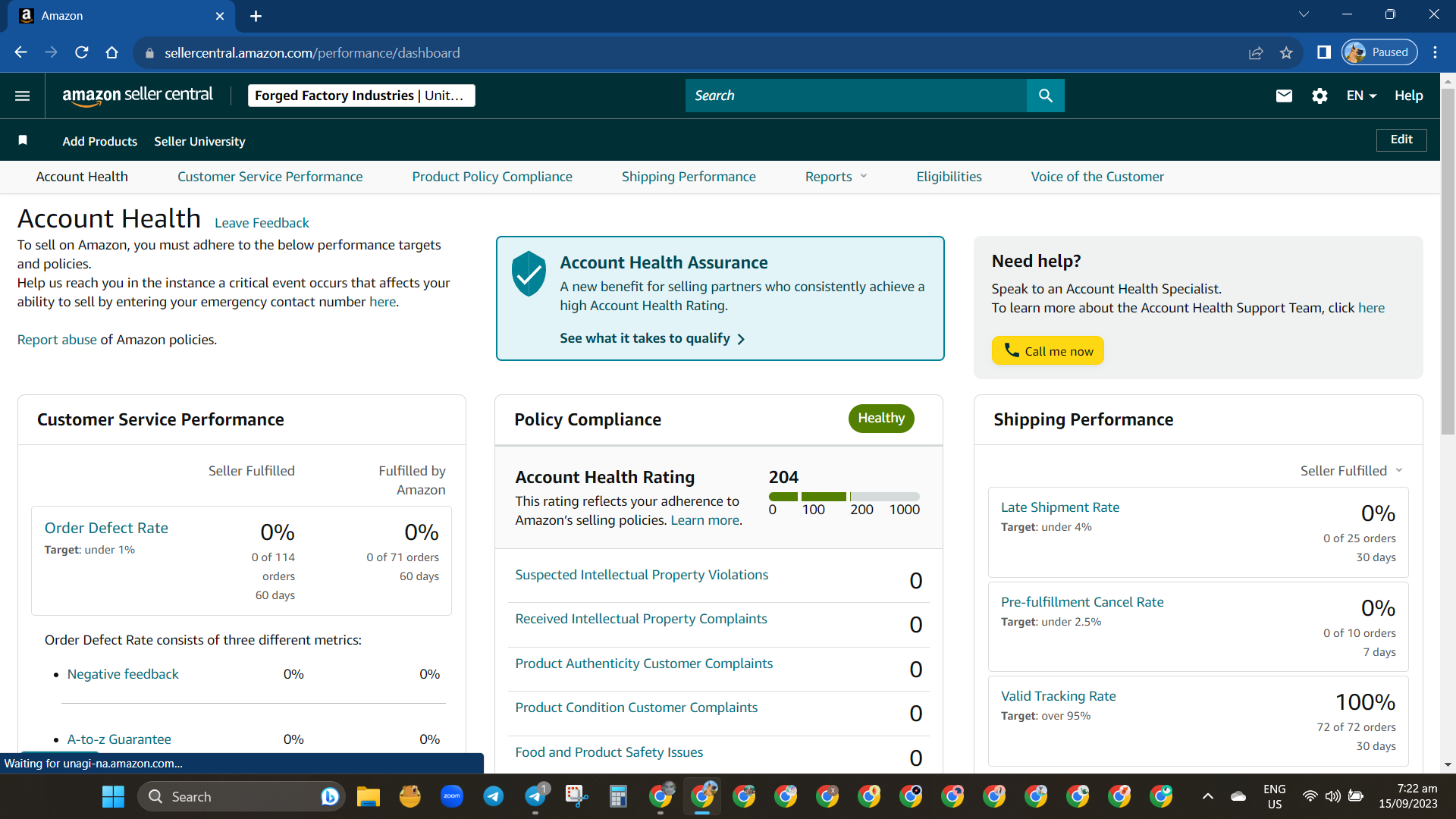Click the Account Health Rating progress bar

[x=844, y=497]
